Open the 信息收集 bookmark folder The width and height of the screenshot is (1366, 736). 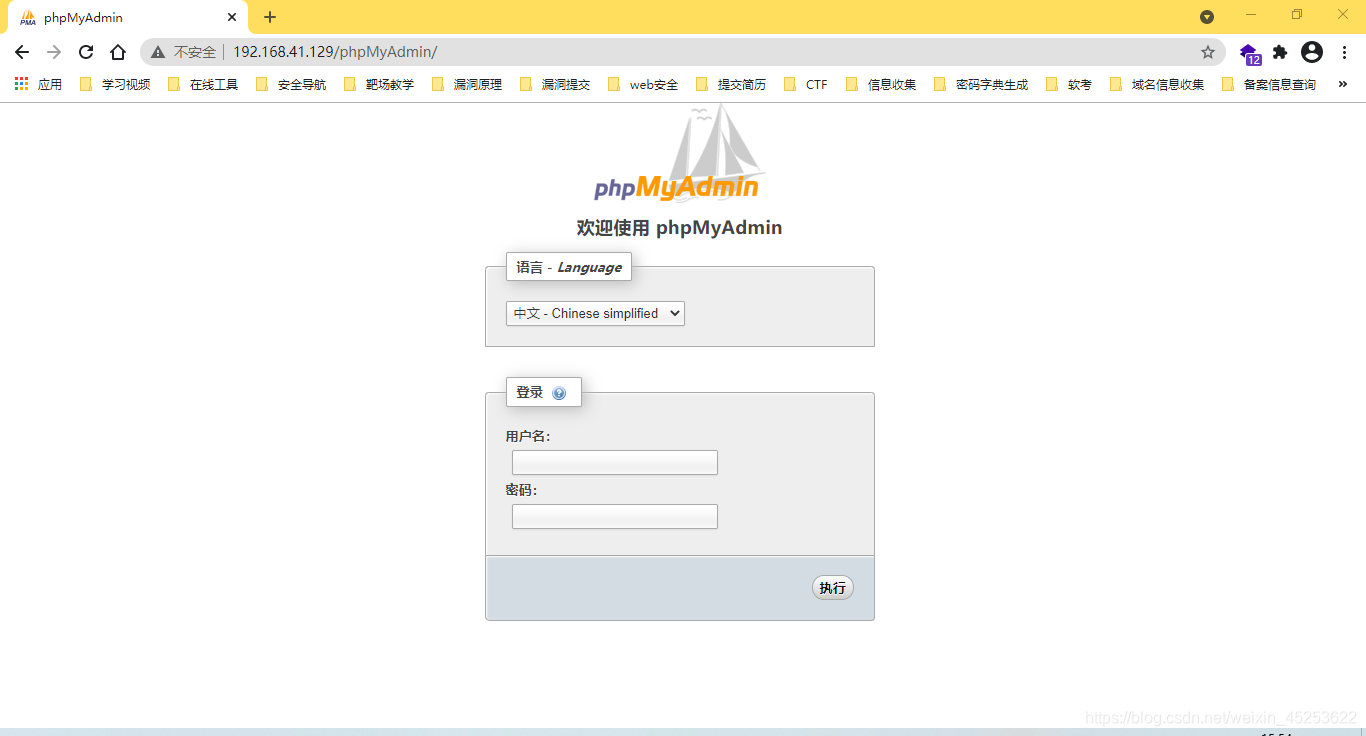(881, 85)
